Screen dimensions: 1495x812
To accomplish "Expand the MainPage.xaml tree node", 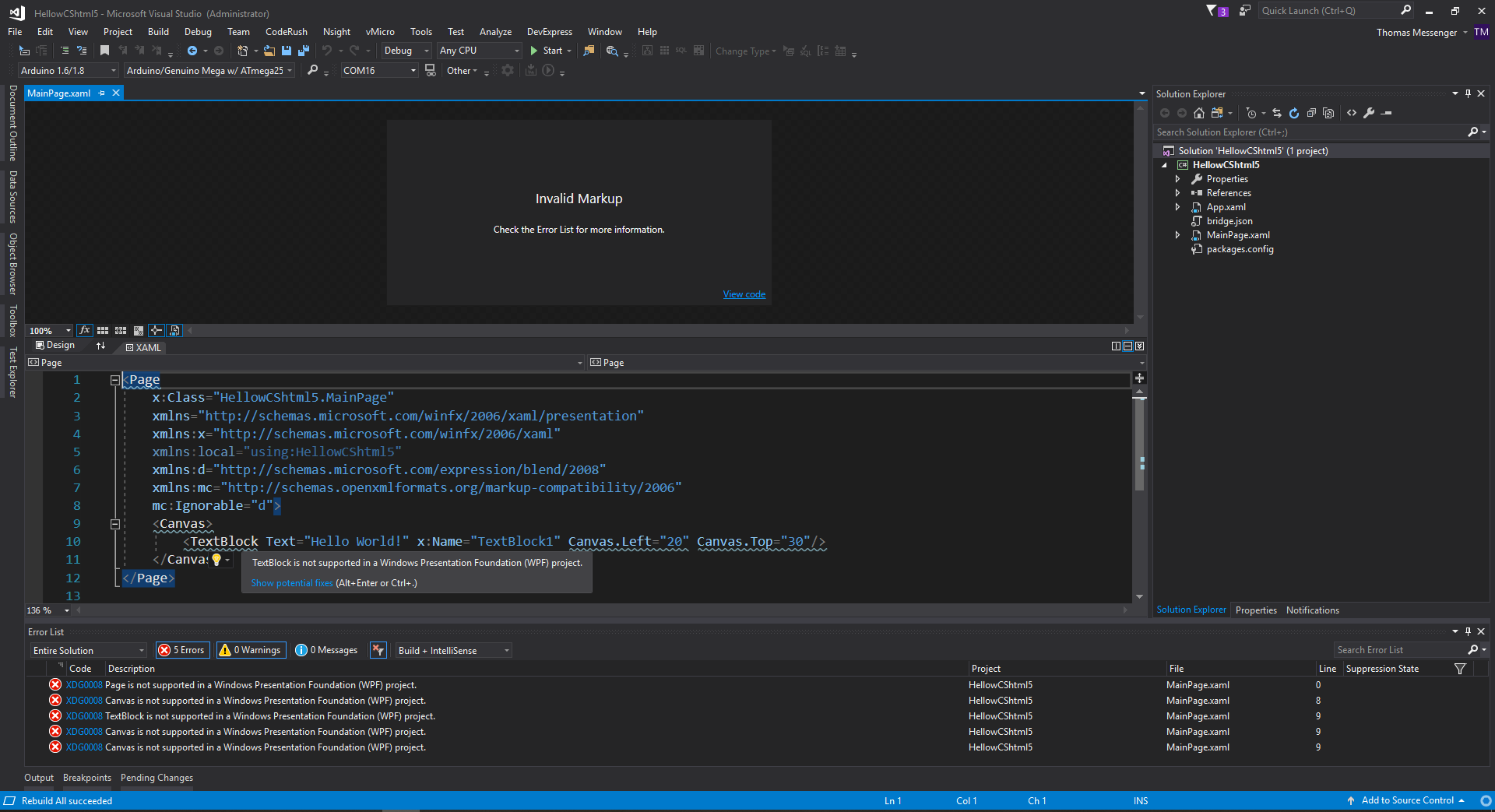I will coord(1177,235).
